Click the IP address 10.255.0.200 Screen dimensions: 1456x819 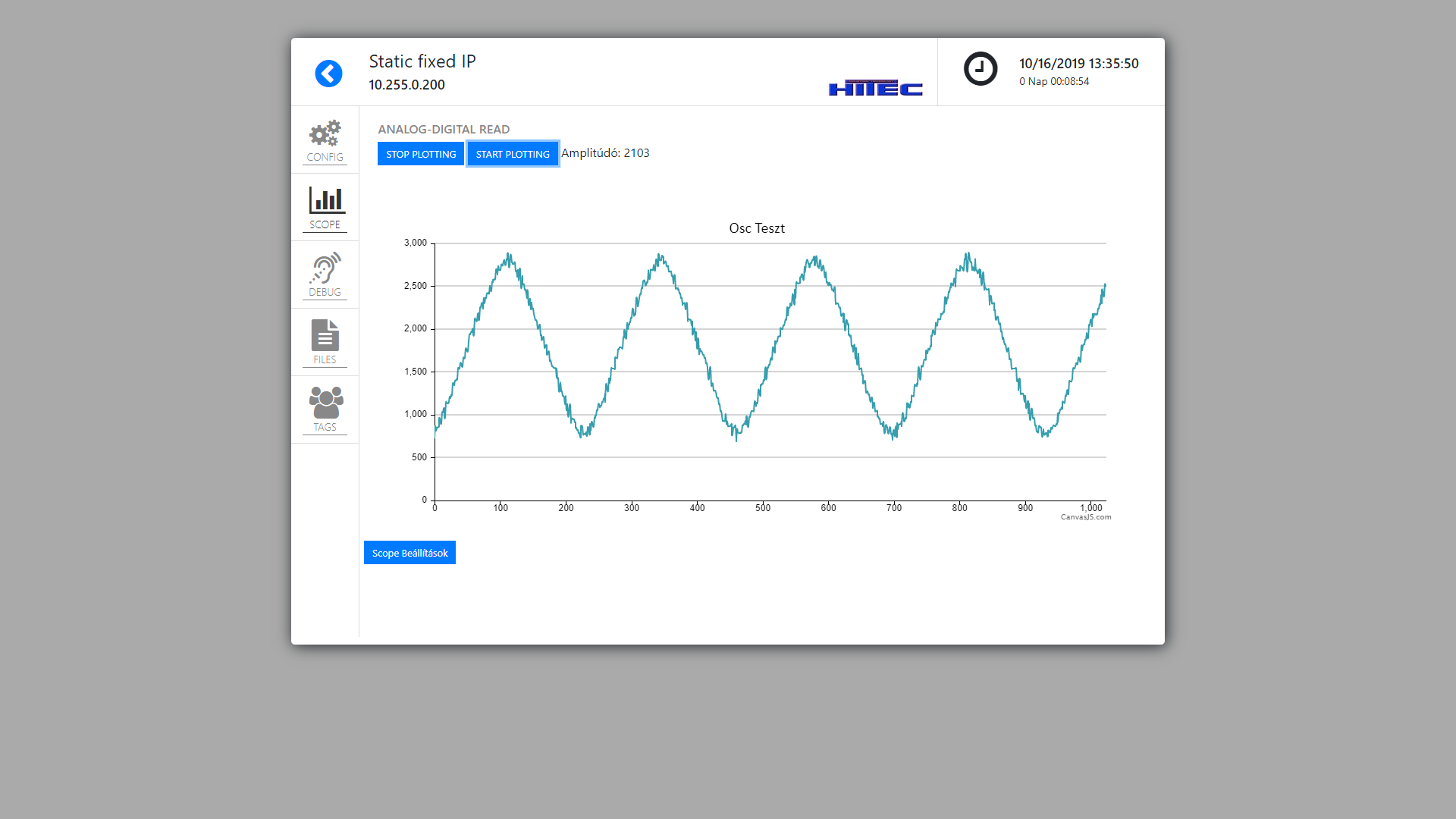coord(406,85)
